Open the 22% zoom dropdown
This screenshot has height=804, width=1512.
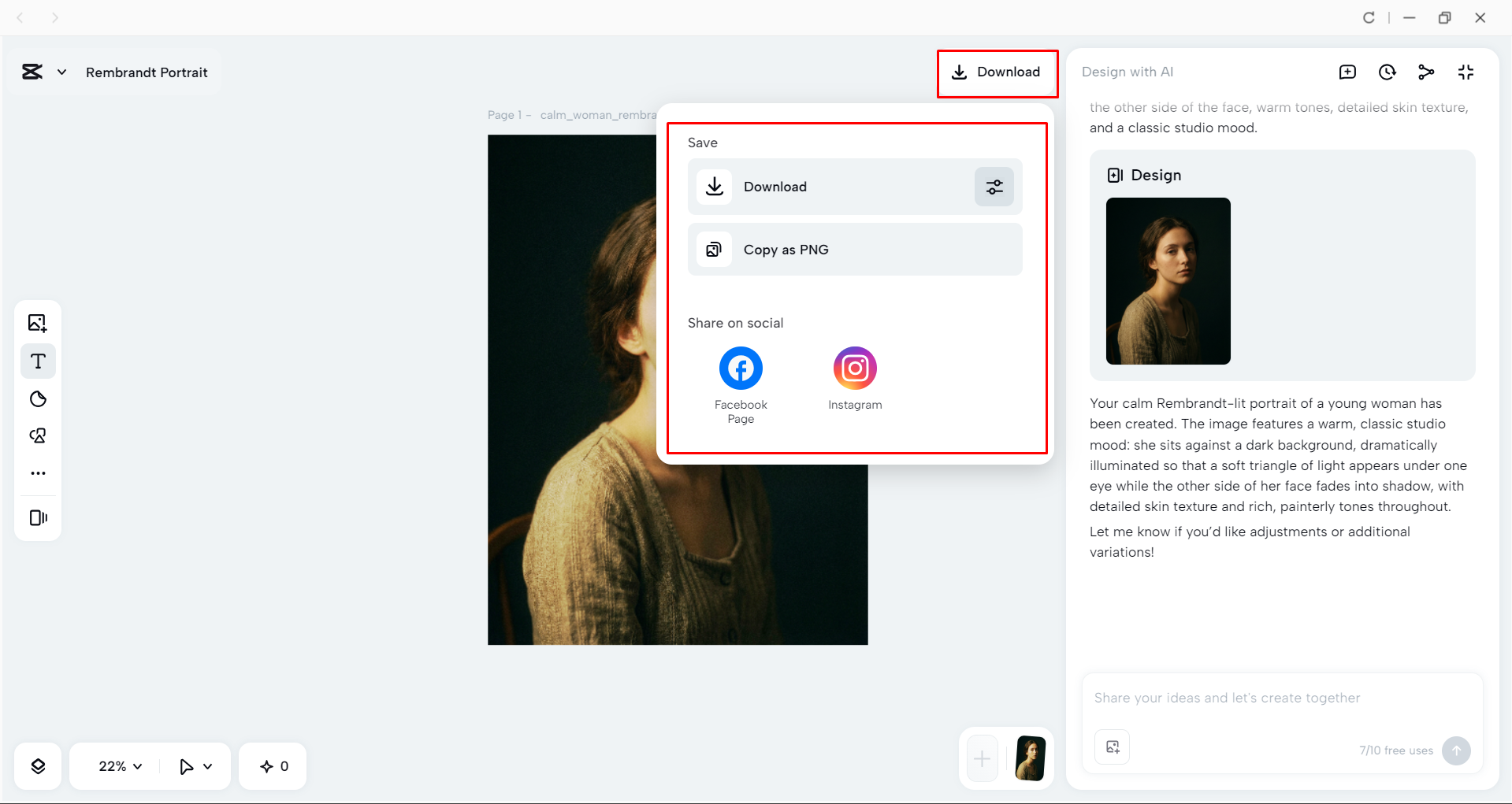click(120, 766)
